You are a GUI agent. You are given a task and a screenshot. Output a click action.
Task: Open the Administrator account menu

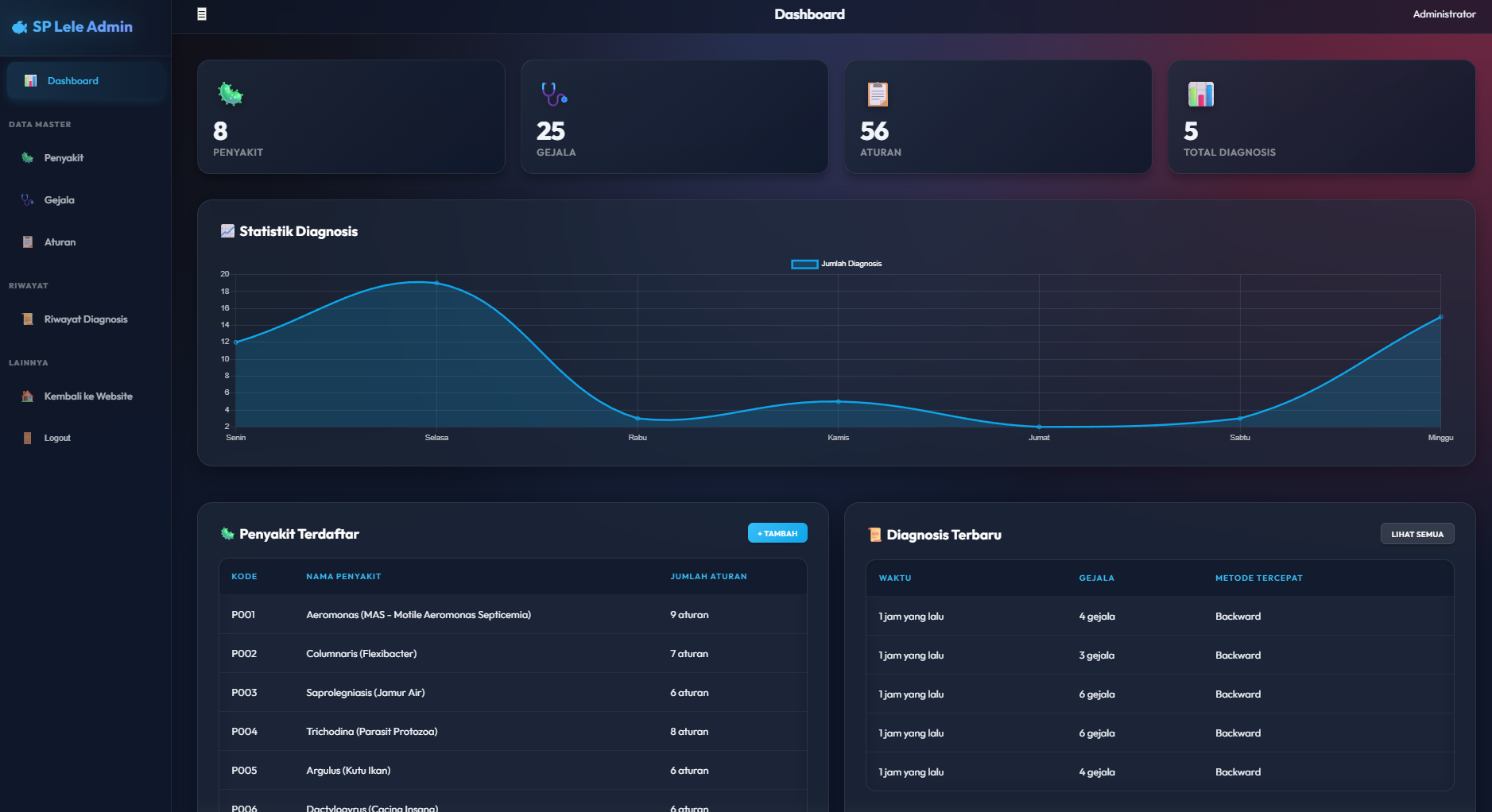click(x=1443, y=14)
